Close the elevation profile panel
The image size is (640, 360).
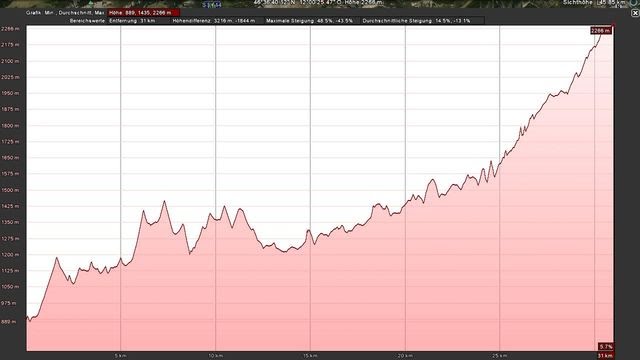click(635, 13)
